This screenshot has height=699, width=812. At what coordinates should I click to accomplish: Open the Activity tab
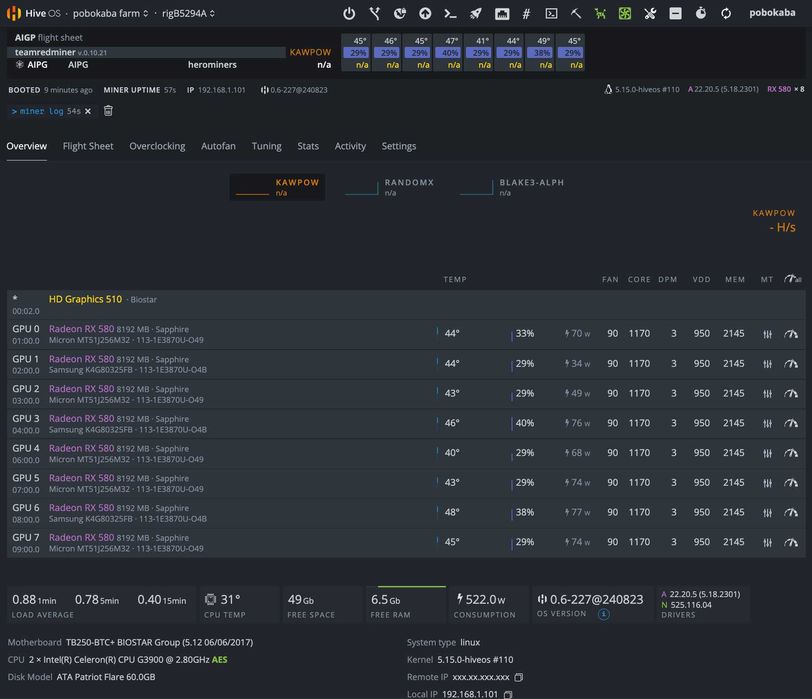[x=350, y=147]
